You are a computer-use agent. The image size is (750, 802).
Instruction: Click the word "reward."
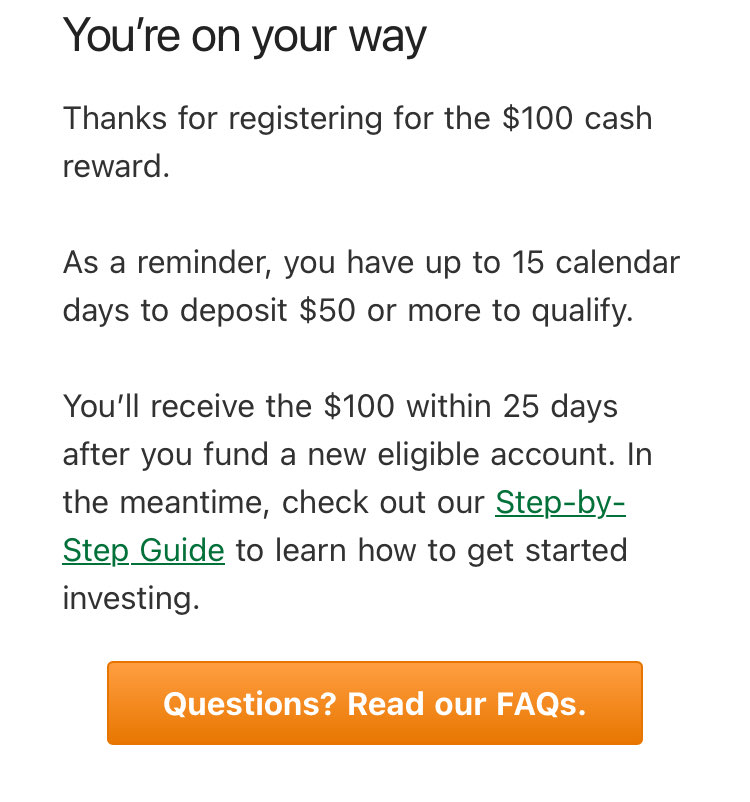(116, 166)
